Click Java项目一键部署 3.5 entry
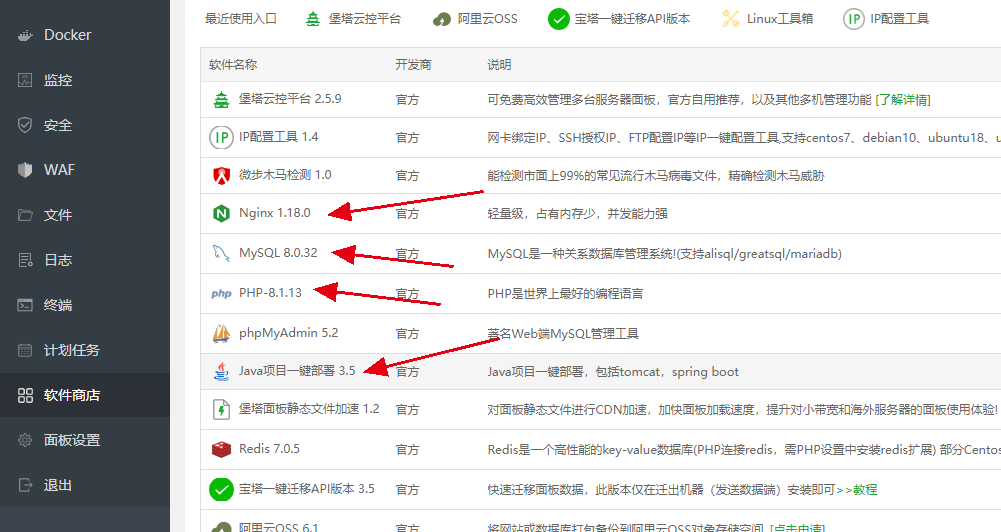The image size is (1001, 532). (297, 371)
